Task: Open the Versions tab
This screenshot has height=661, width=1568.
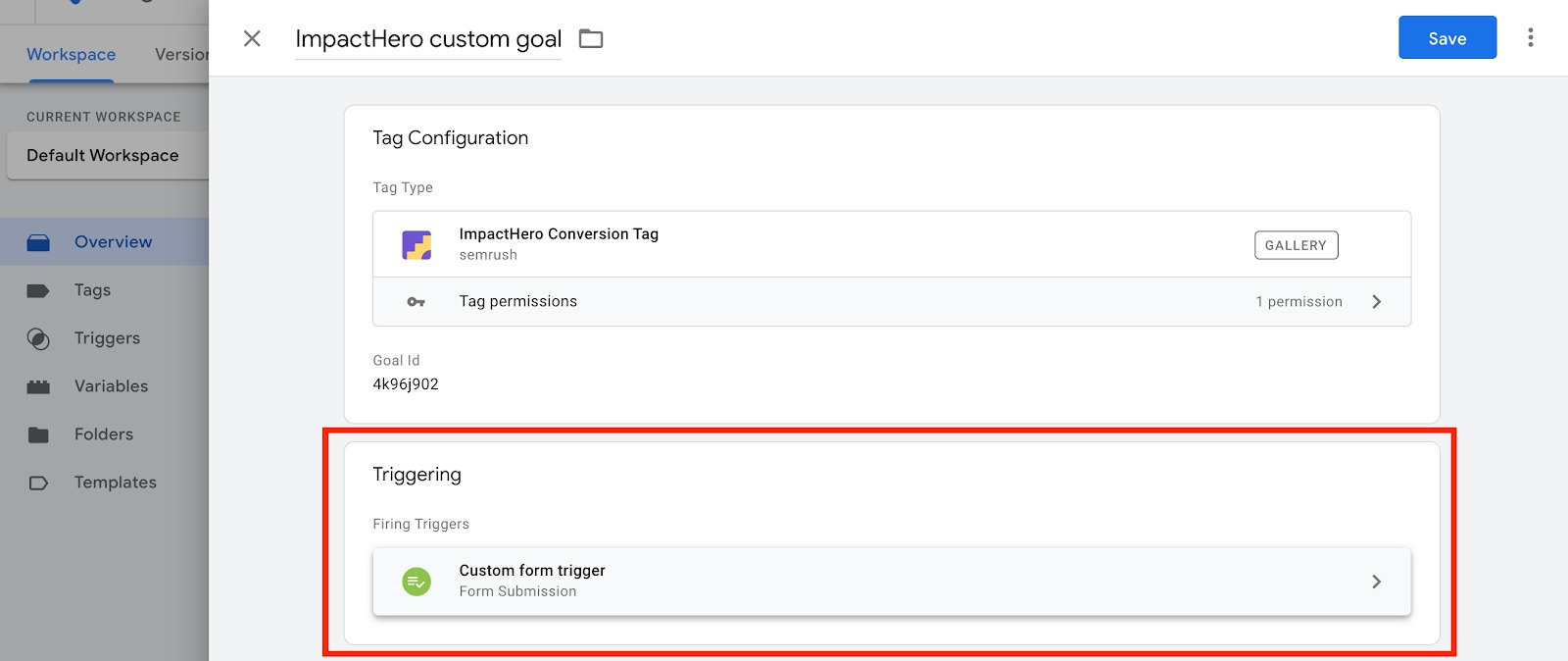Action: pyautogui.click(x=182, y=54)
